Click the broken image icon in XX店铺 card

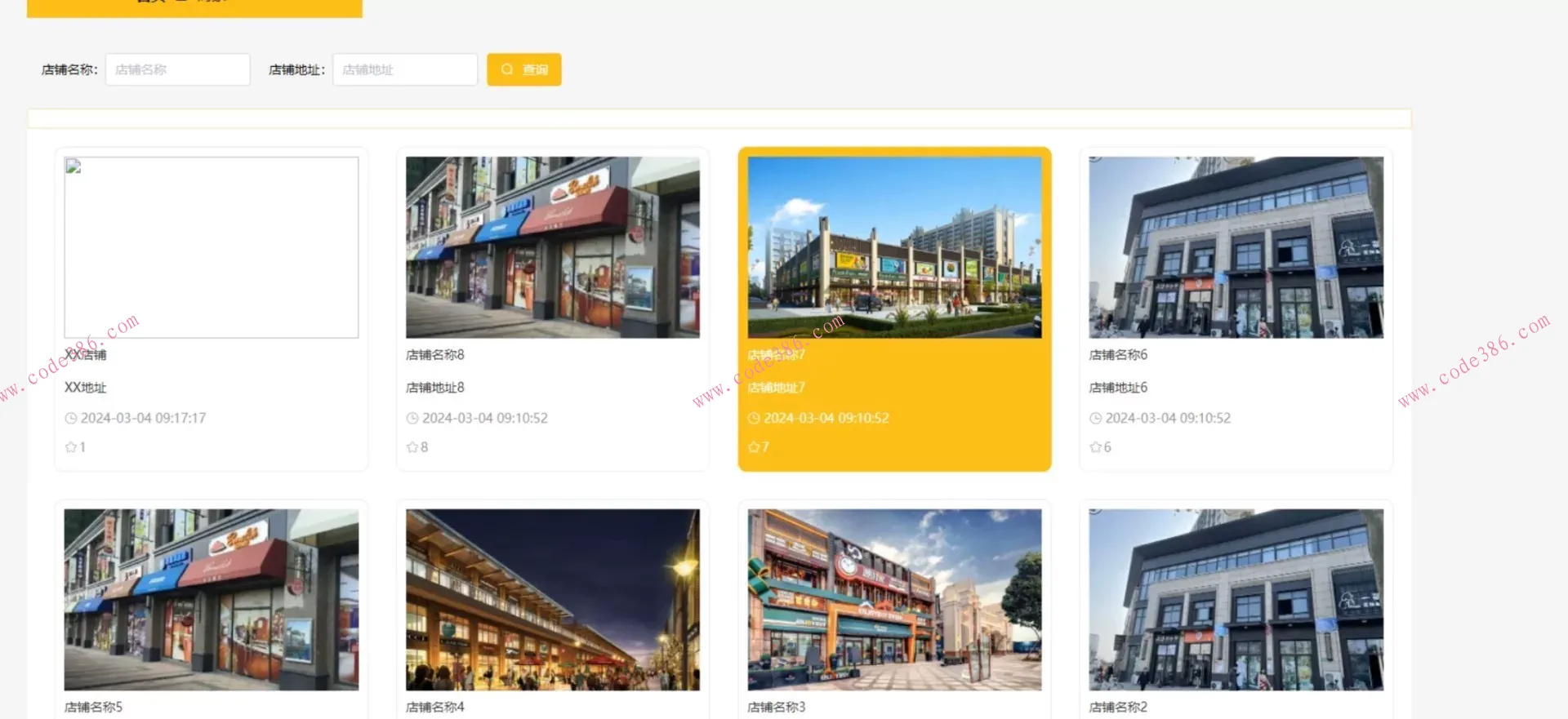[x=73, y=166]
